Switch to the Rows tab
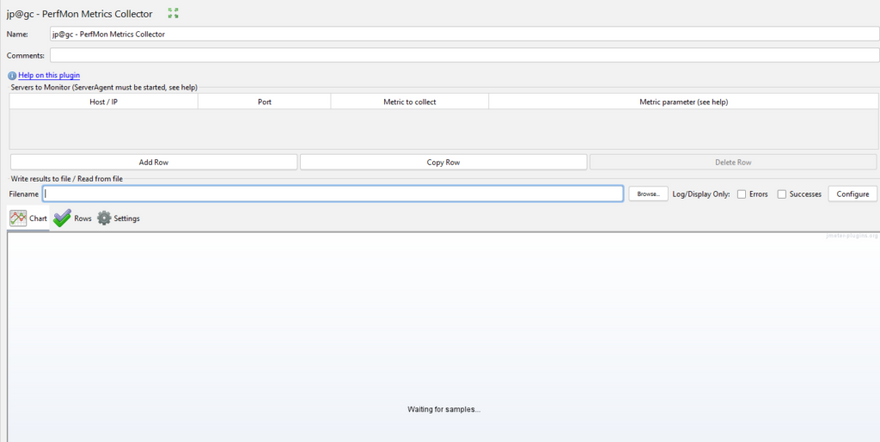The width and height of the screenshot is (880, 442). 72,218
